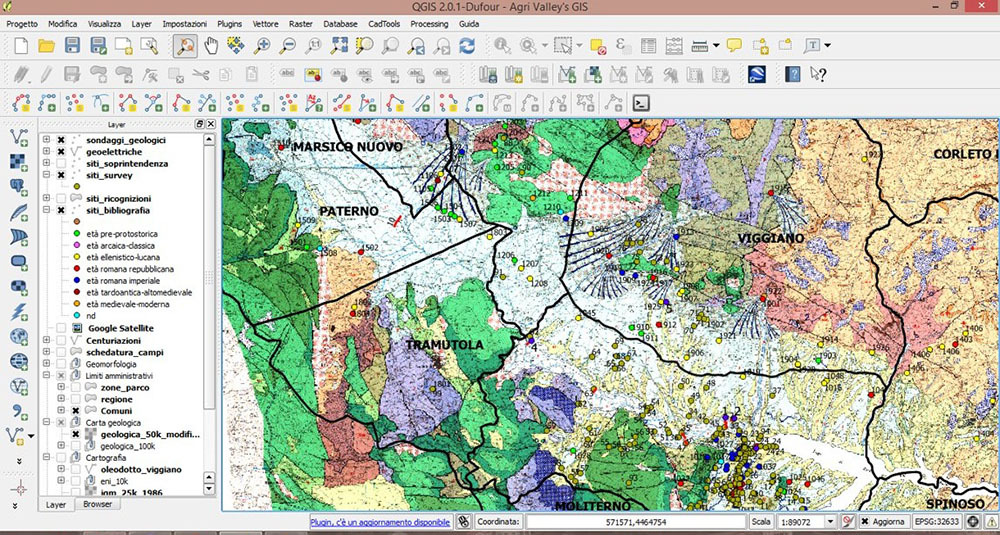The width and height of the screenshot is (1000, 535).
Task: Click the Coordinata input field
Action: pos(635,522)
